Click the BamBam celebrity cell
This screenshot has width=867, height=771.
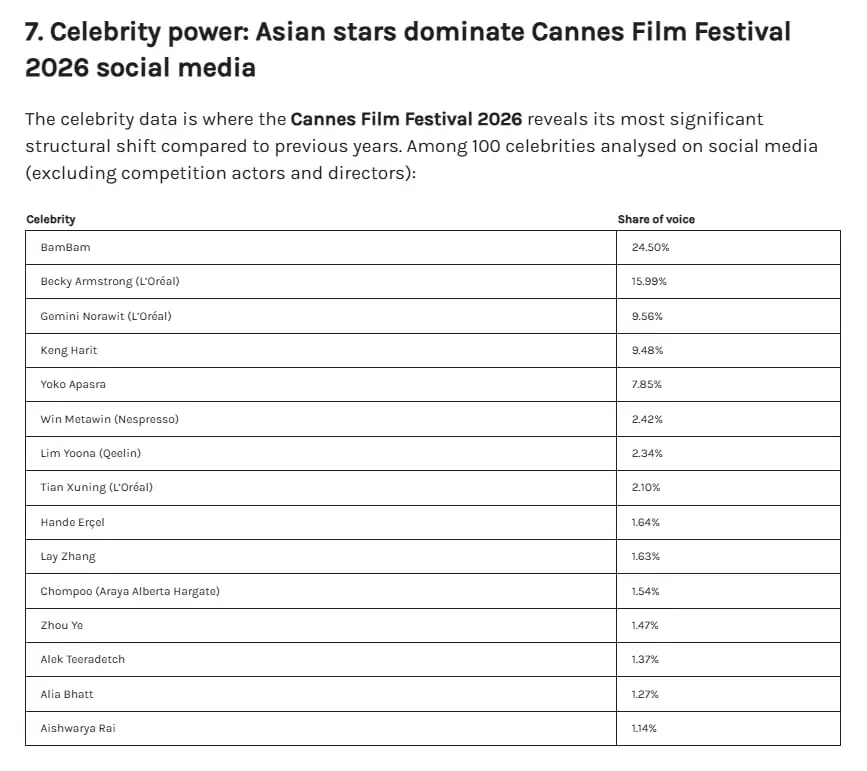321,247
